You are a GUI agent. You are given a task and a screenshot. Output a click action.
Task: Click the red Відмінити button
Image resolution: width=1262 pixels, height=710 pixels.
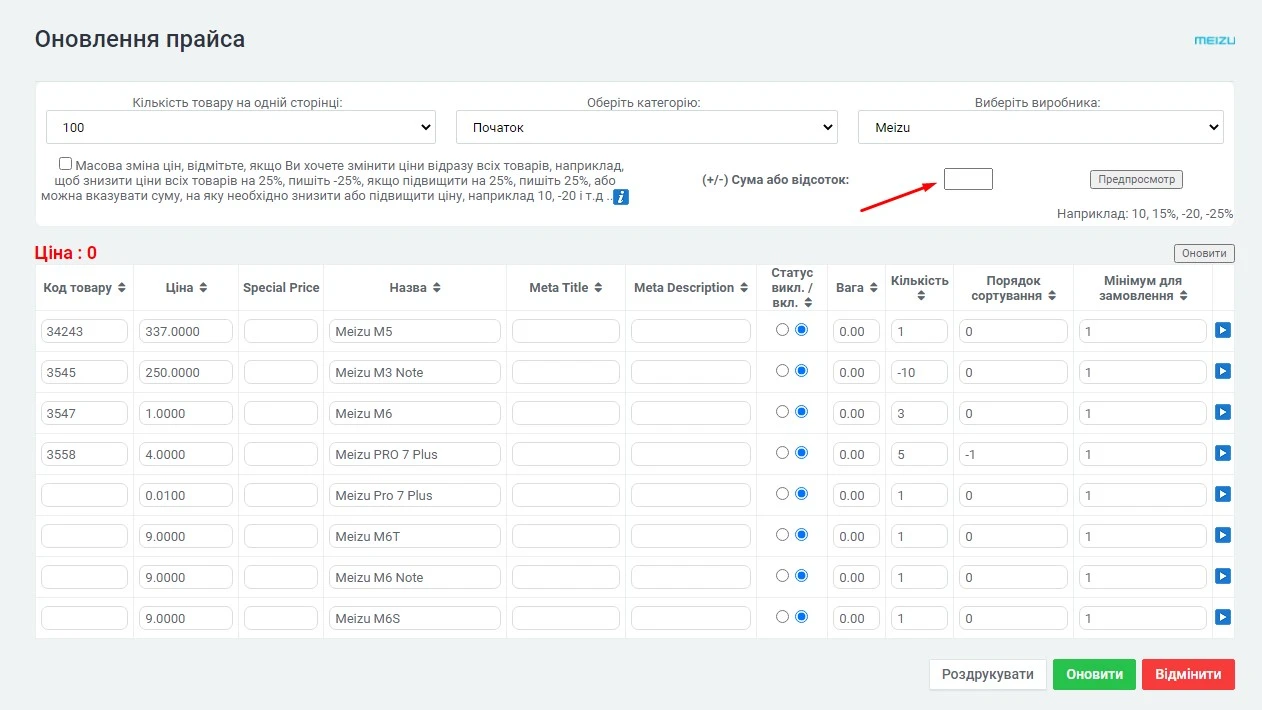point(1188,674)
